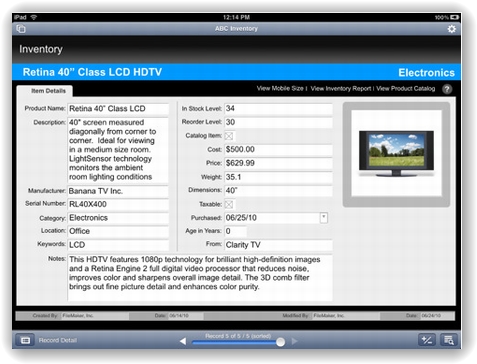Image resolution: width=477 pixels, height=364 pixels.
Task: Open the find records icon
Action: tap(449, 340)
